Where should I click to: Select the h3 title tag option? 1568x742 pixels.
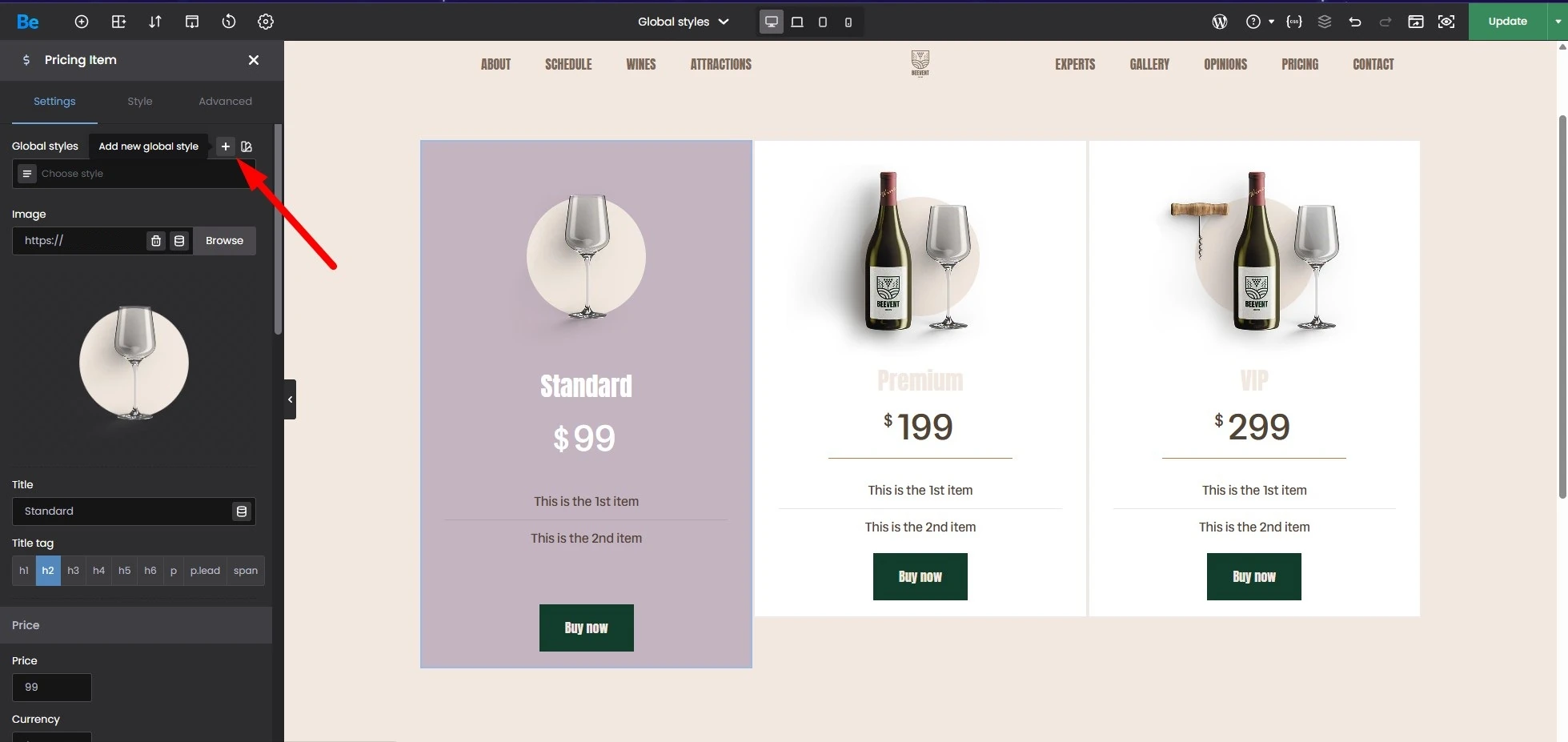tap(74, 571)
